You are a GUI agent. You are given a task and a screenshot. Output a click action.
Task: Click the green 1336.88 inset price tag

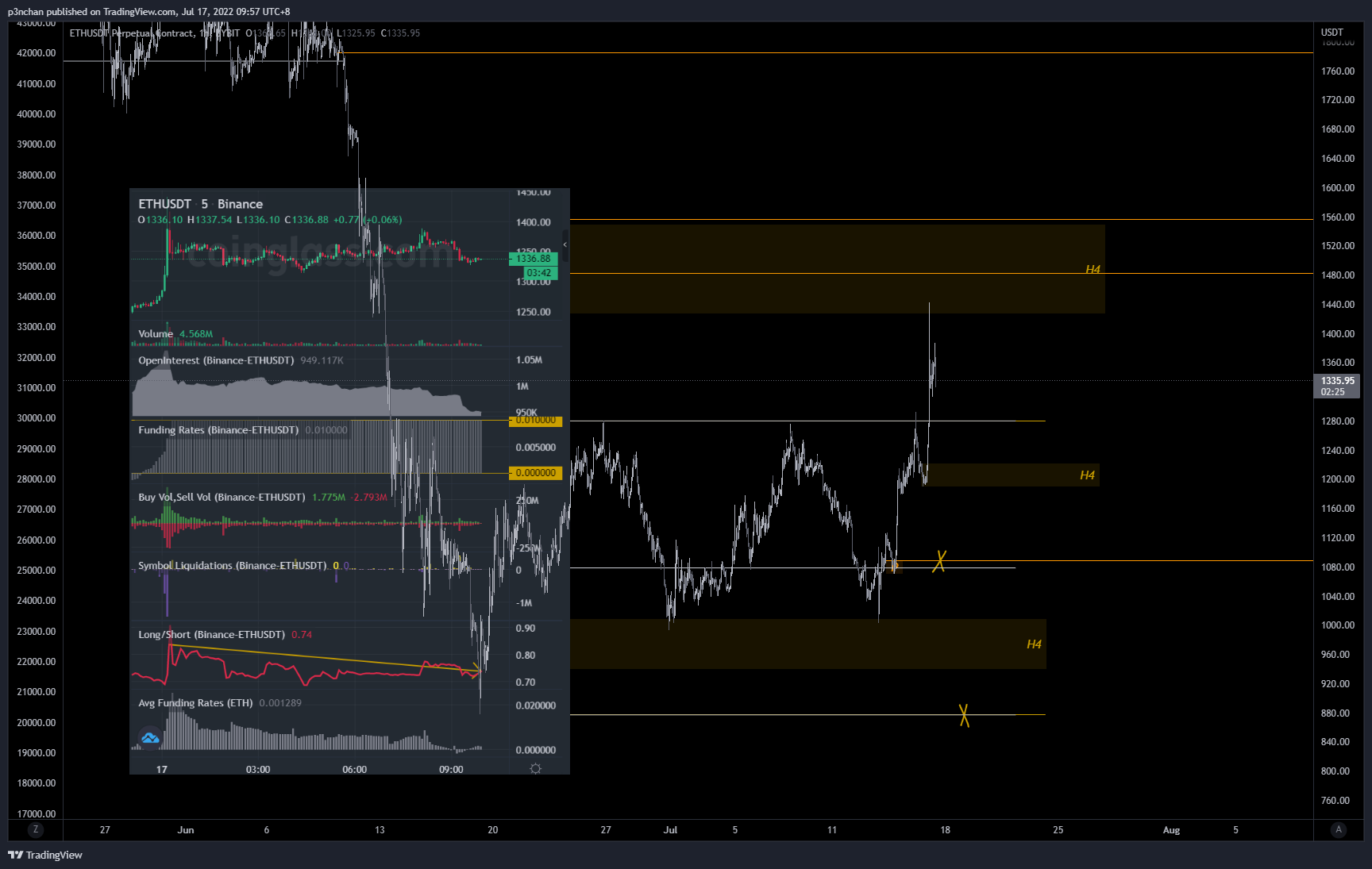pyautogui.click(x=534, y=259)
